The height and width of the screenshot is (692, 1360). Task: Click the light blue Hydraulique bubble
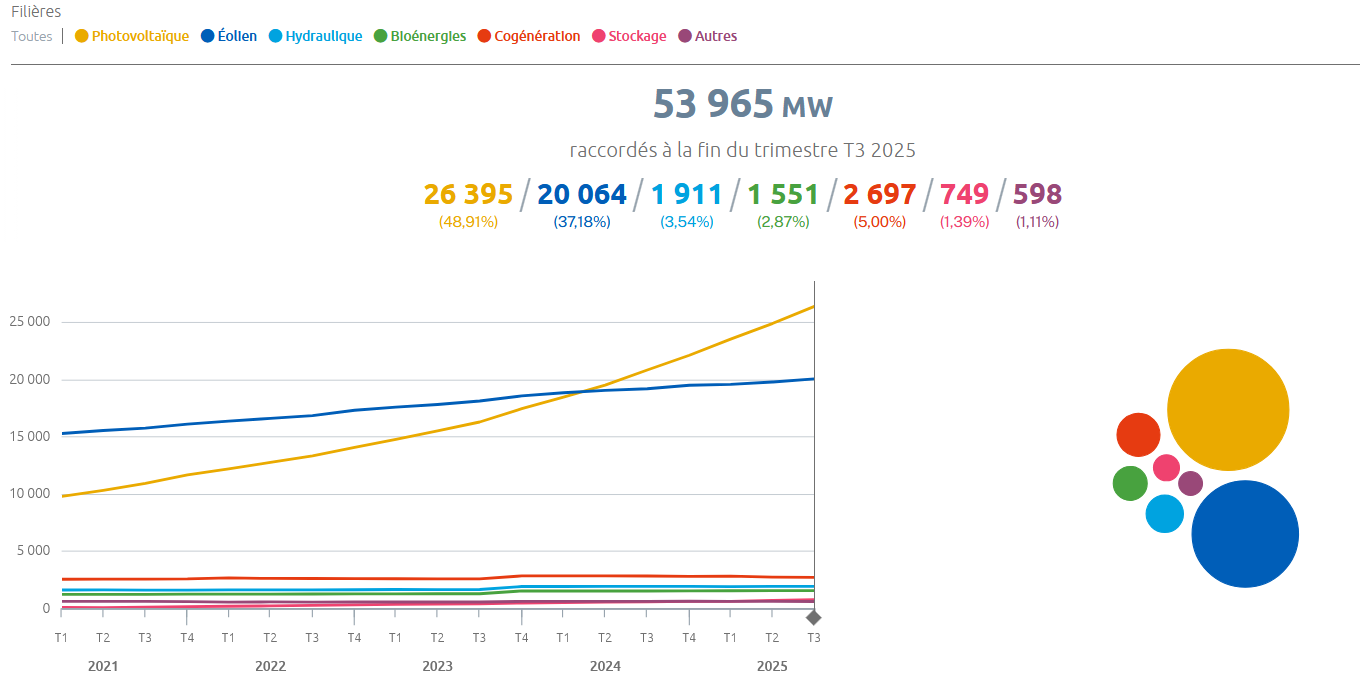click(1164, 514)
